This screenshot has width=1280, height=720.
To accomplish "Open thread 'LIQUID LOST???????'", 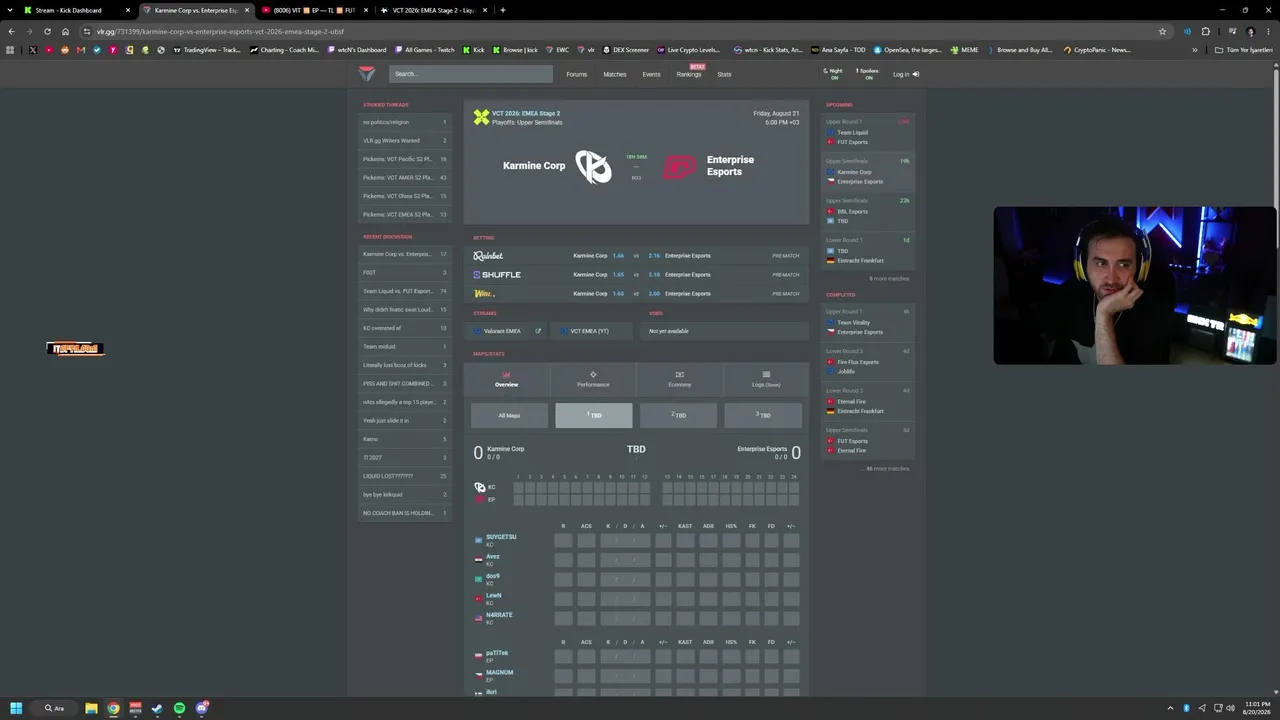I will 405,476.
